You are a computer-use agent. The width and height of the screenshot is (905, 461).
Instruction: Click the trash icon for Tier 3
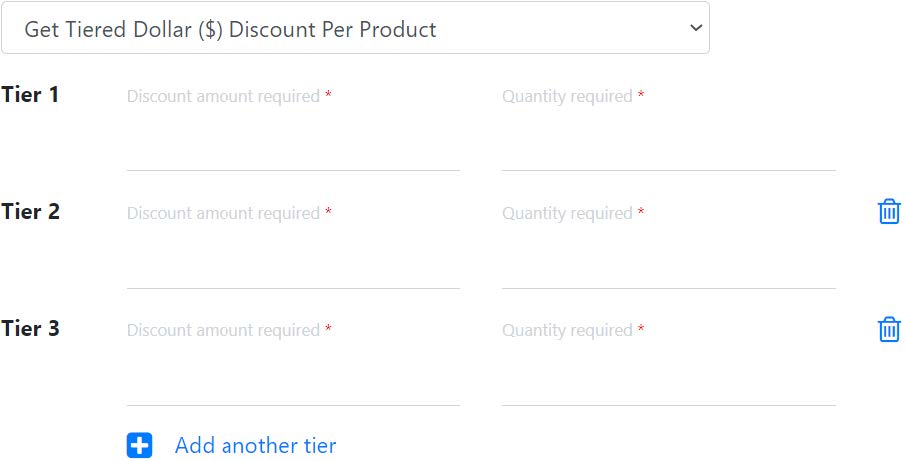(888, 329)
